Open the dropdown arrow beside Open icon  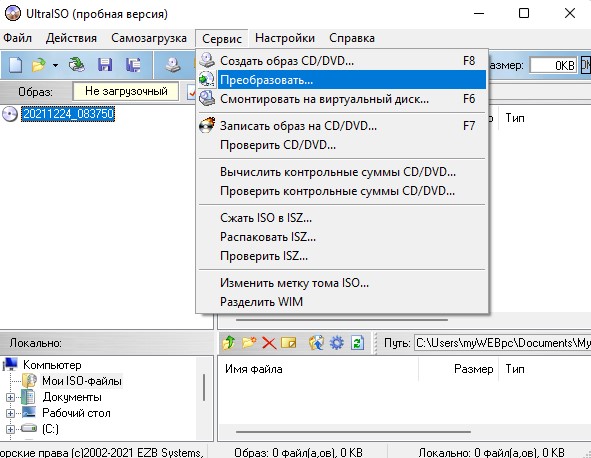pyautogui.click(x=55, y=65)
